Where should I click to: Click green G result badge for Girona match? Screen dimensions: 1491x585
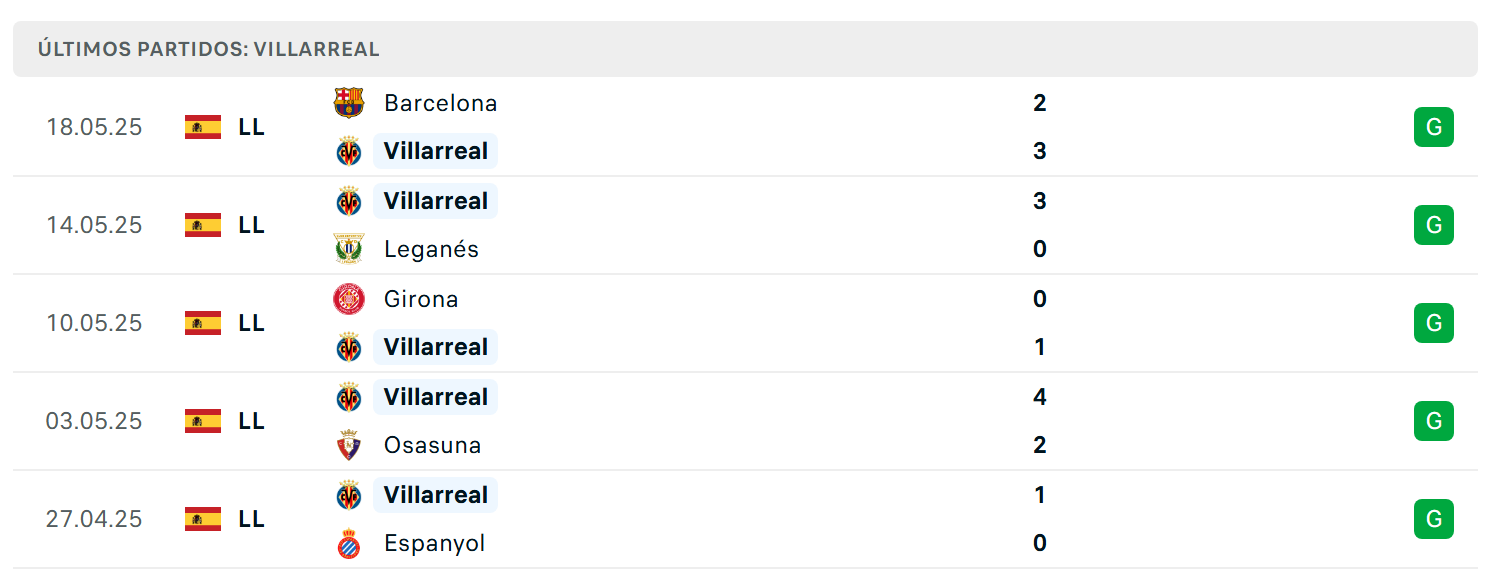point(1434,323)
